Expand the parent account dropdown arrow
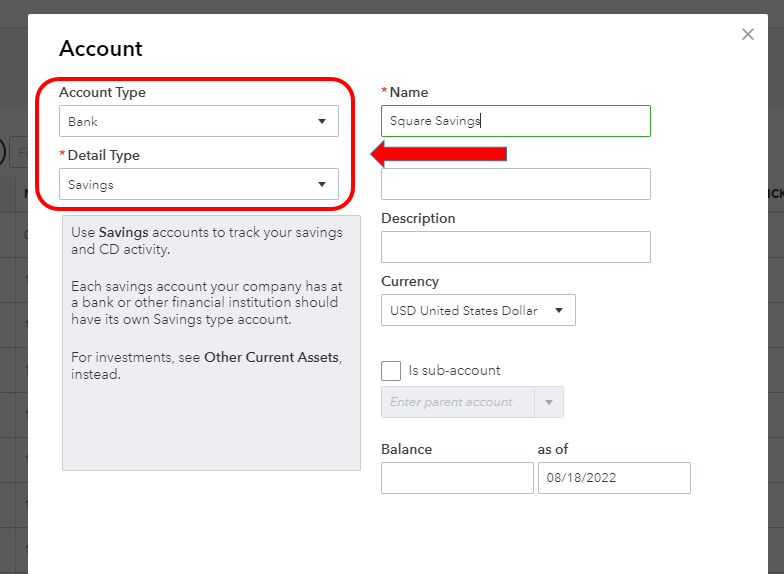The image size is (784, 574). (549, 402)
